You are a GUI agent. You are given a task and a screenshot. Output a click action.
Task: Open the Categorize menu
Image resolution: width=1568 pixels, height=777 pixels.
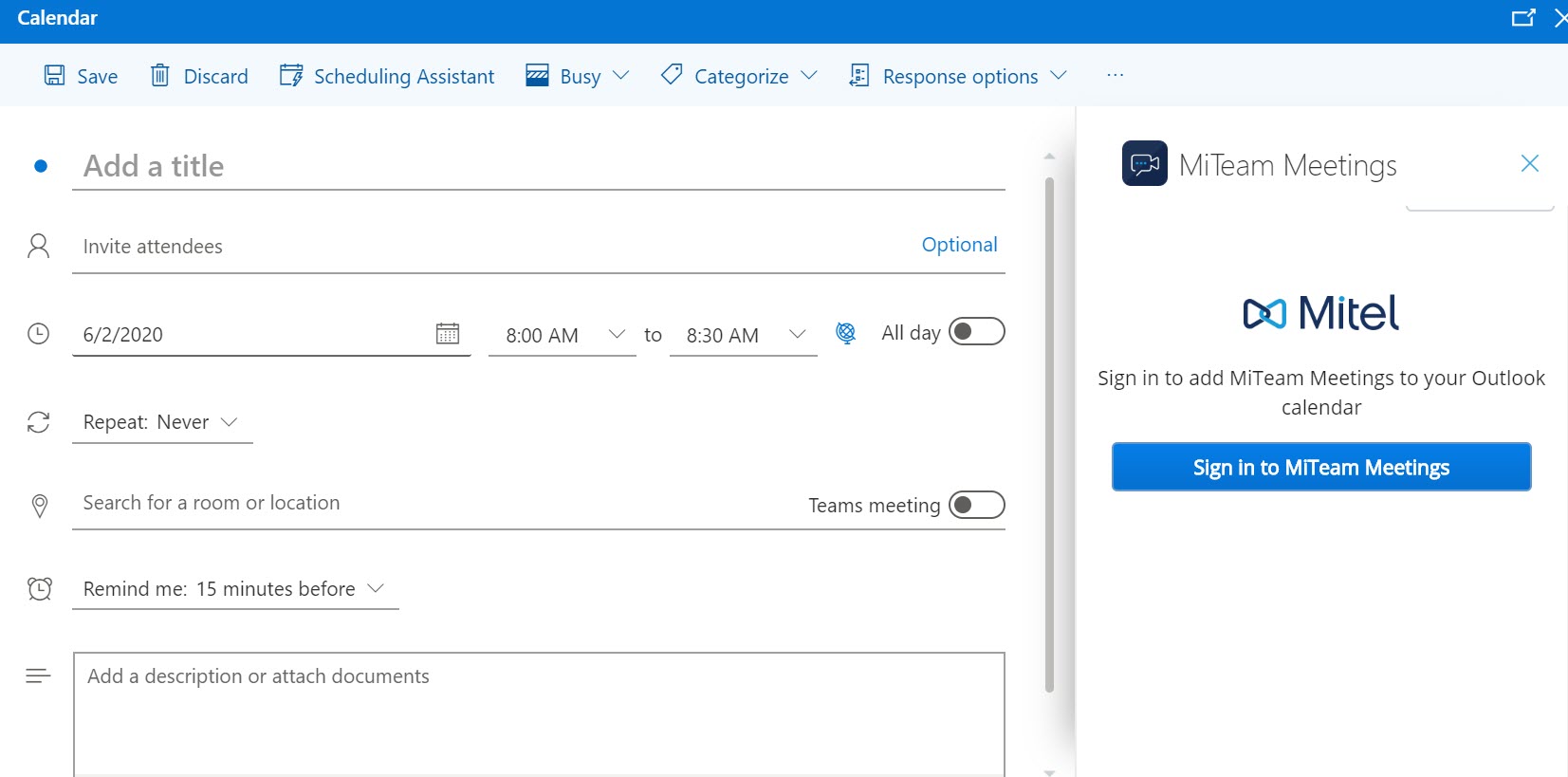[739, 76]
